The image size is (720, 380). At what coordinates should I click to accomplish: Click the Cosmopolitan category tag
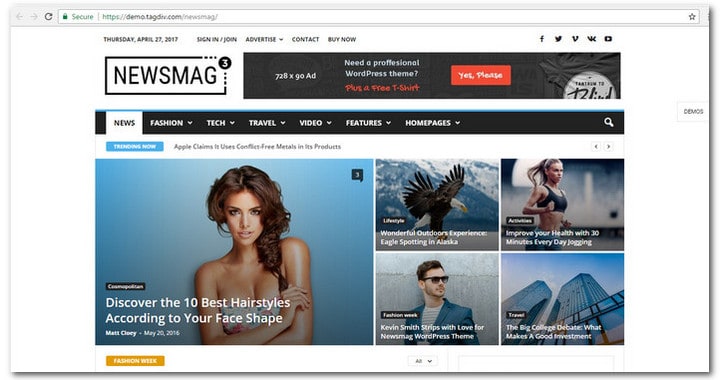coord(125,286)
